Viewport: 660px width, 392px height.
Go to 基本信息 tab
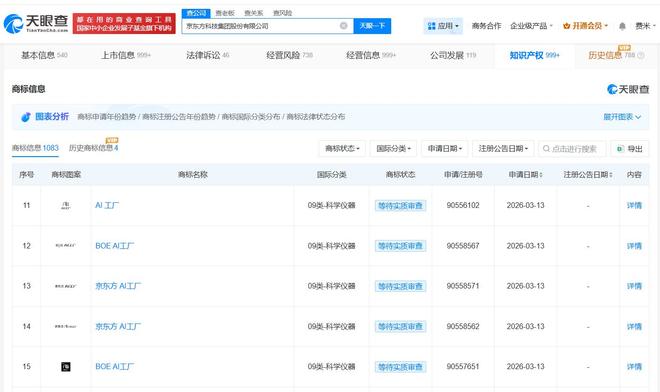click(44, 55)
